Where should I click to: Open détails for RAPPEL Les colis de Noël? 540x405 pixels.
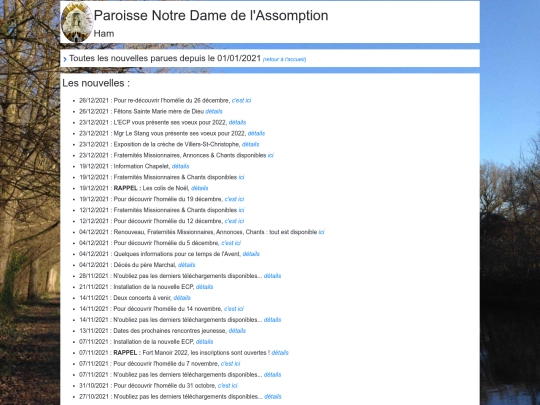(200, 188)
